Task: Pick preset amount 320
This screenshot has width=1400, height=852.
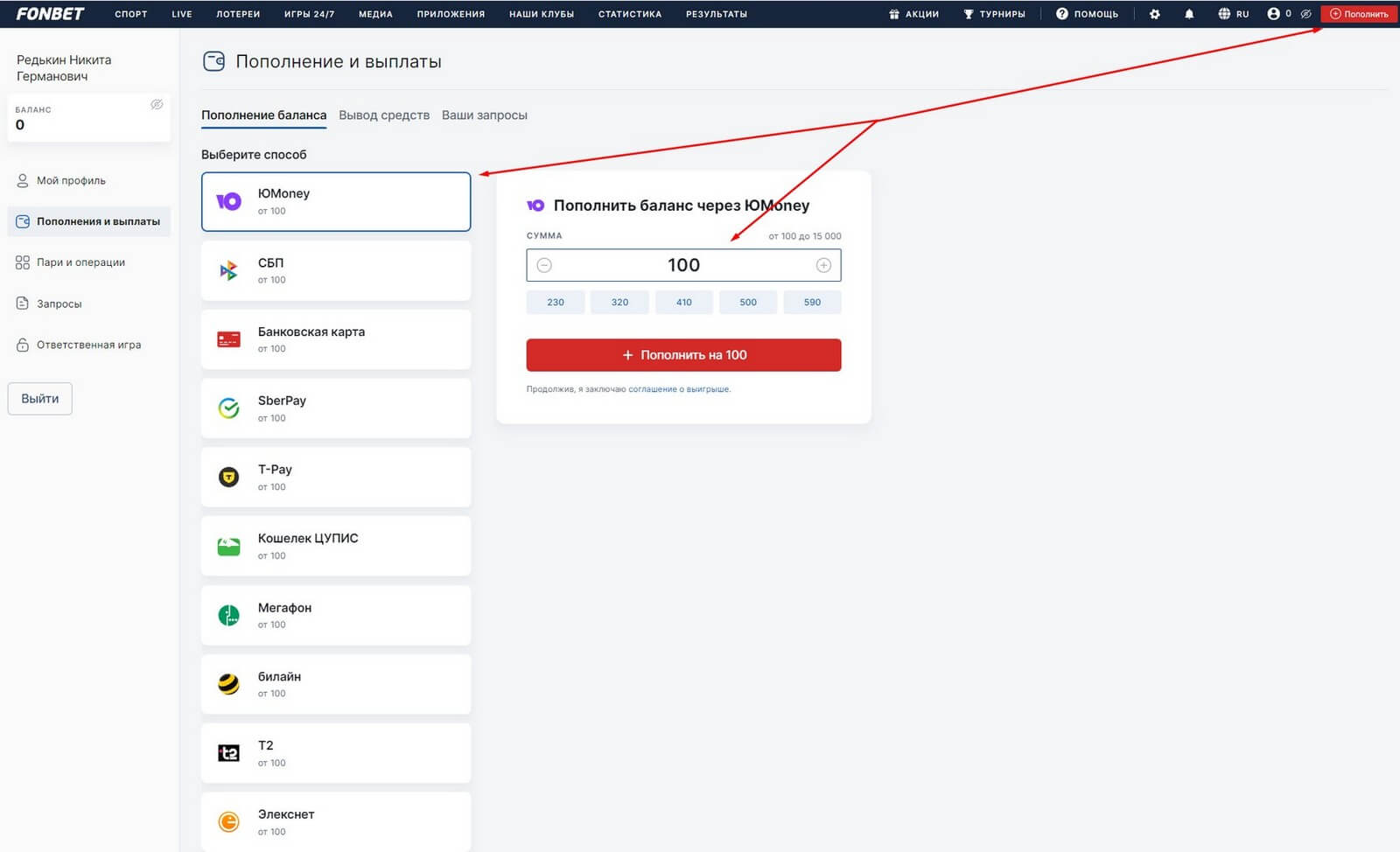Action: 619,302
